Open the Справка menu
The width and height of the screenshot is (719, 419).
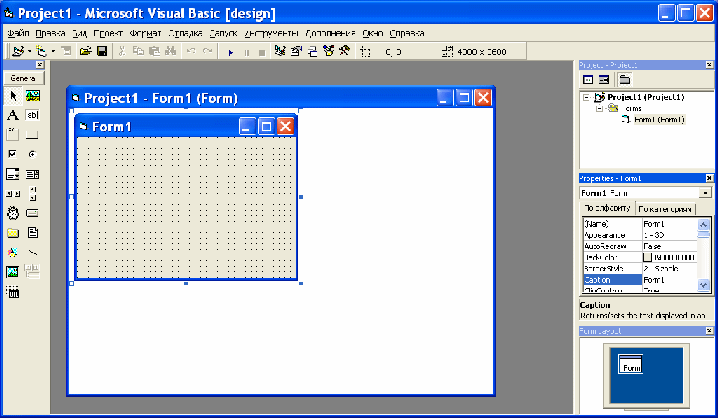click(x=407, y=33)
